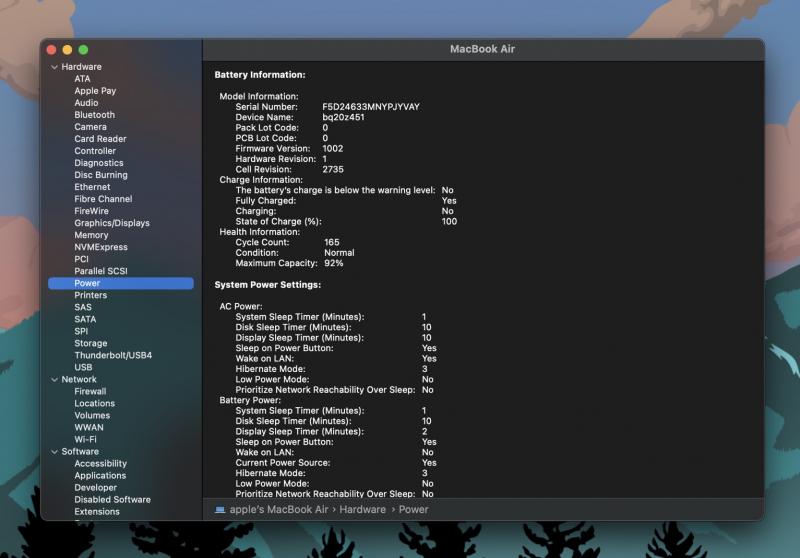Open the Storage entry
Image resolution: width=800 pixels, height=558 pixels.
pos(91,343)
